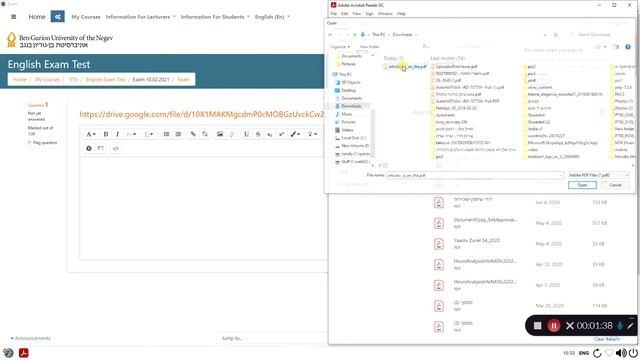Image resolution: width=640 pixels, height=360 pixels.
Task: Open the File menu in Acrobat Reader
Action: click(x=333, y=13)
